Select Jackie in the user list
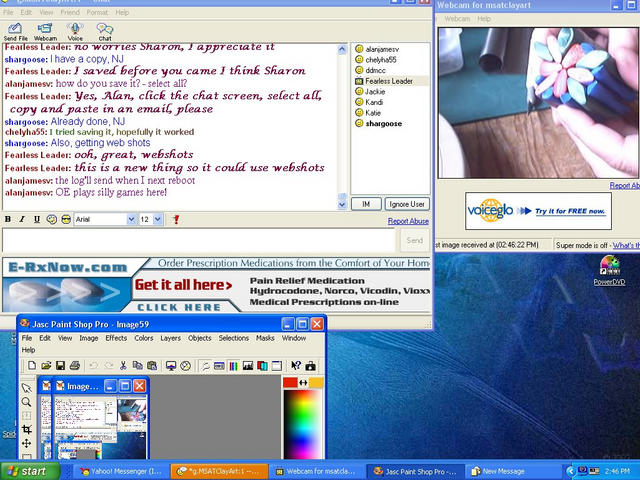 tap(375, 91)
